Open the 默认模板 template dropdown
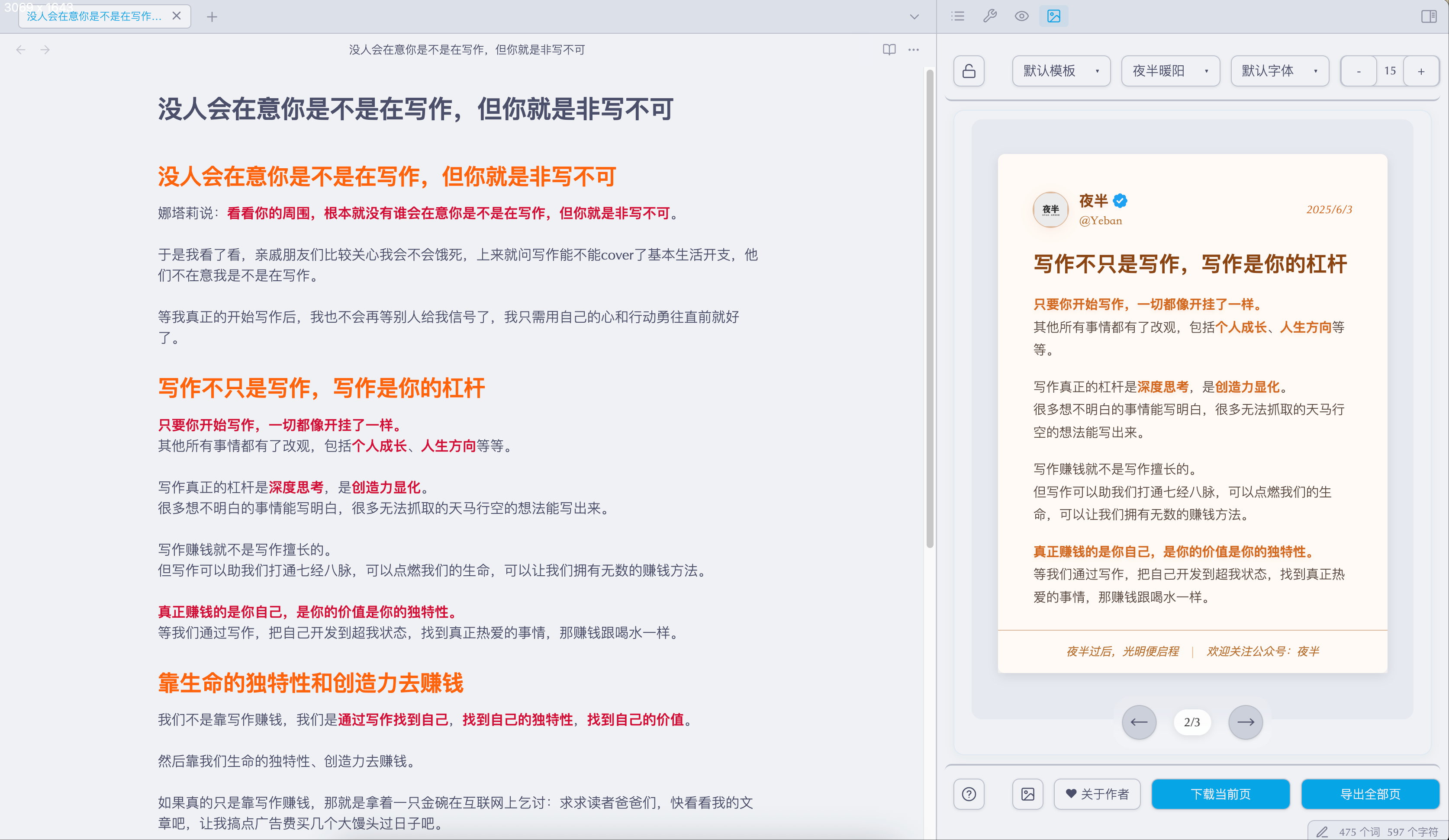 1061,71
